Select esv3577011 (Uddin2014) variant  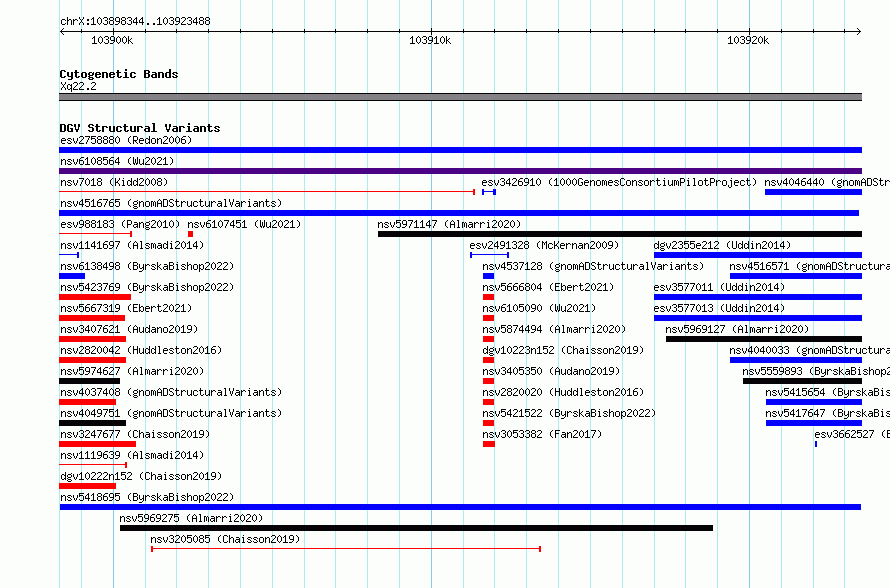pyautogui.click(x=719, y=287)
